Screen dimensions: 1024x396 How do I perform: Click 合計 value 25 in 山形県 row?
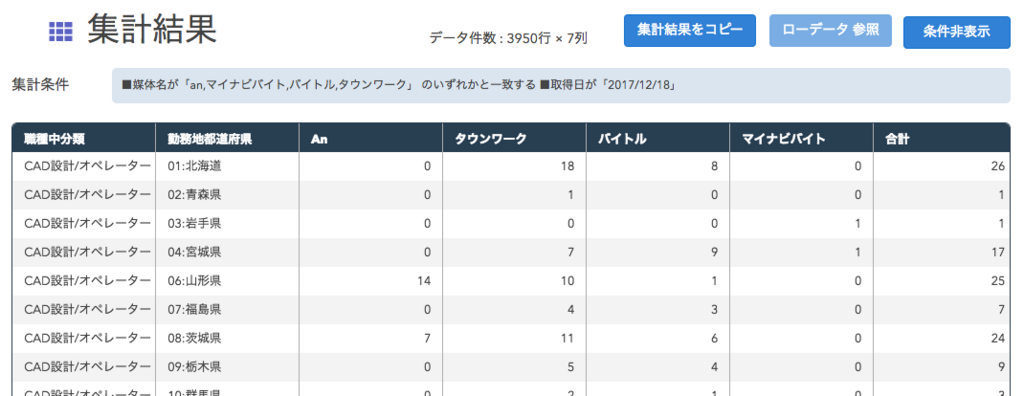[997, 281]
